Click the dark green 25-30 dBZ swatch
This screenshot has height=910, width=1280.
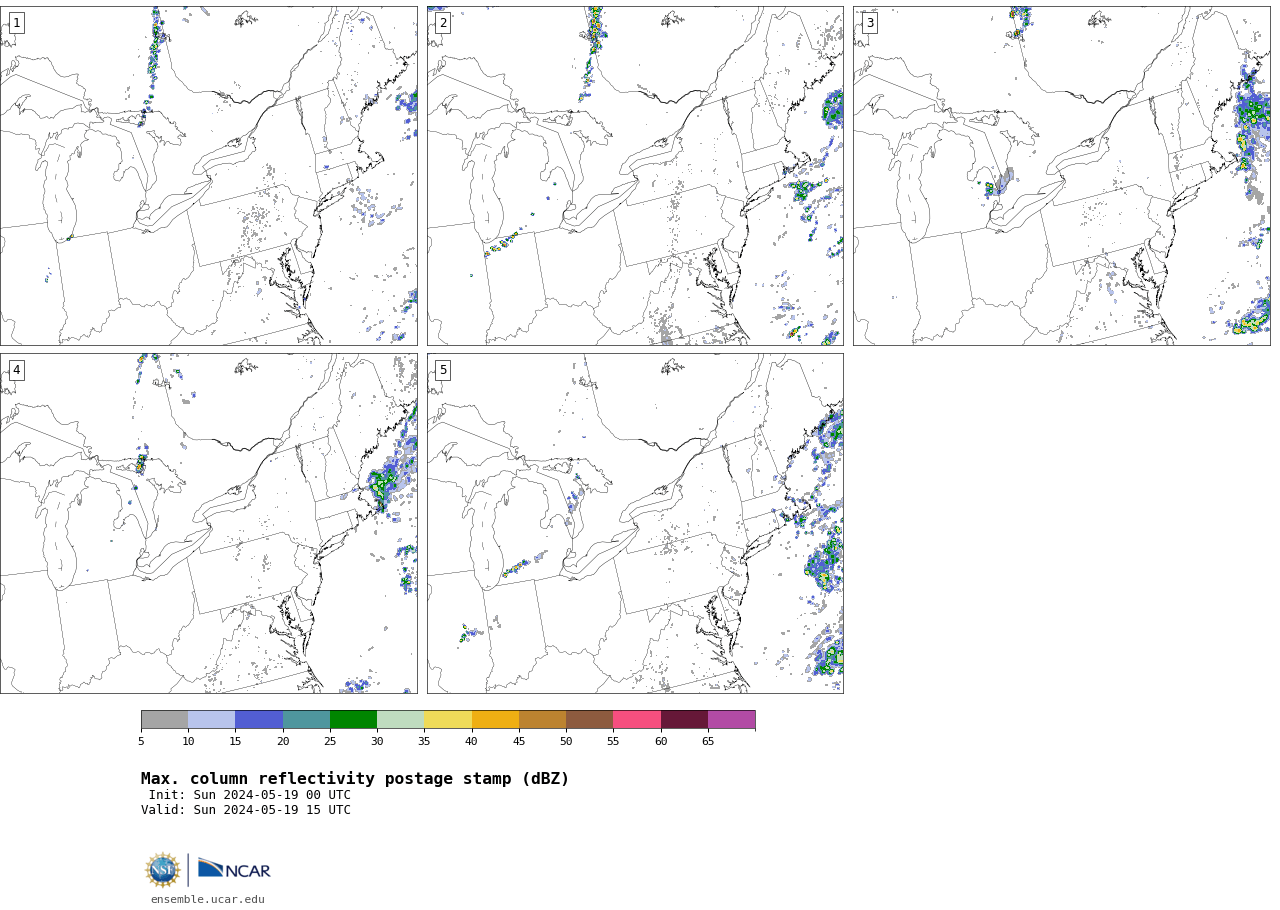pos(353,720)
